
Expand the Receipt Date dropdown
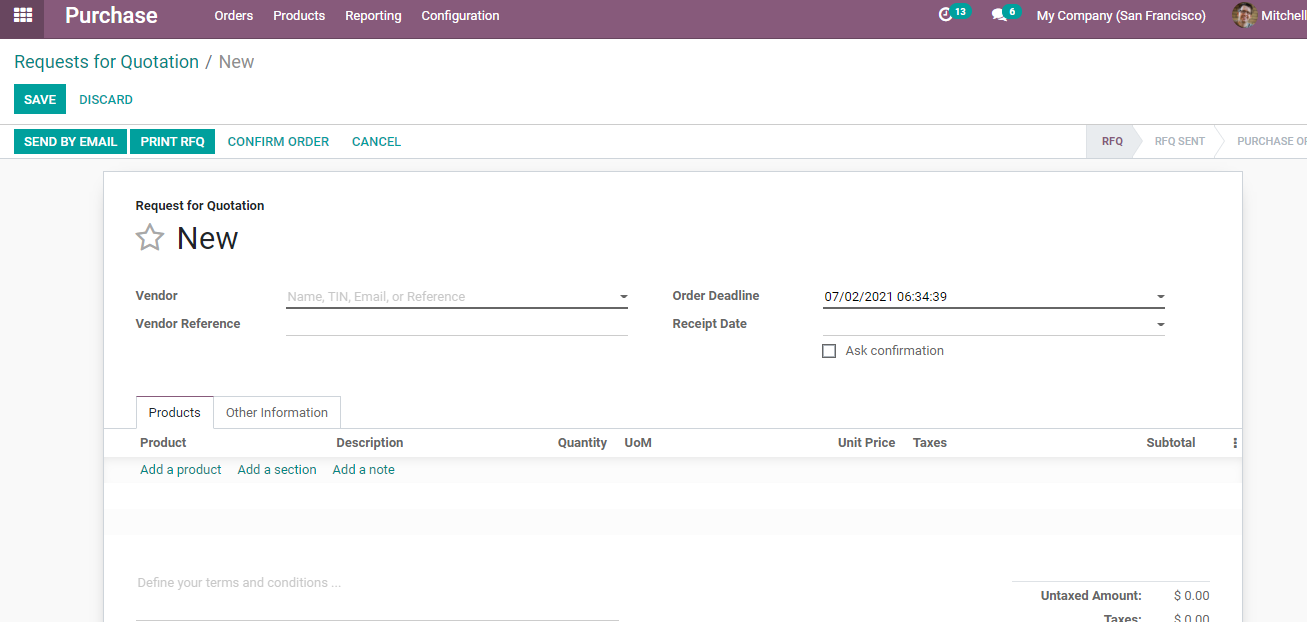(1160, 325)
